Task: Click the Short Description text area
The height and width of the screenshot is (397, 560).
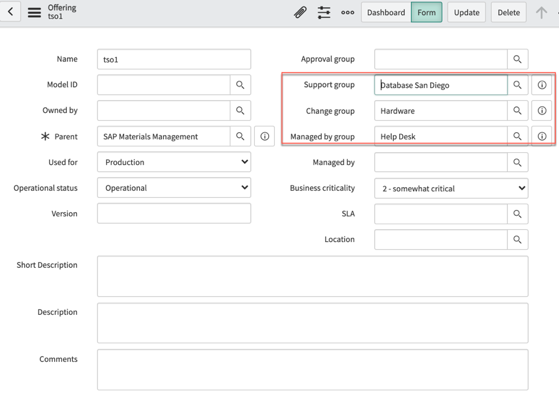Action: coord(312,276)
